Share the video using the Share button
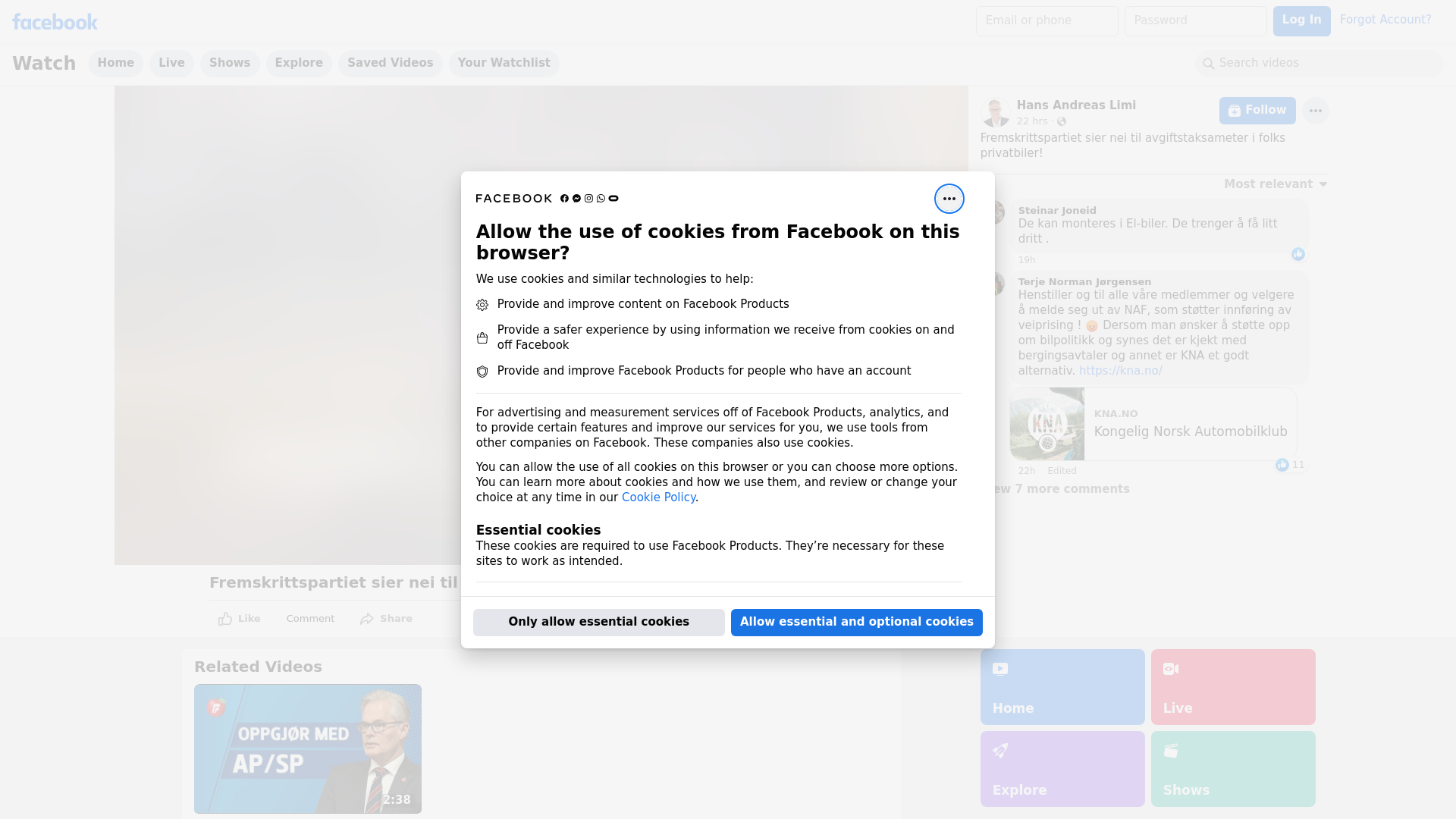Screen dimensions: 1456x819 click(x=386, y=619)
